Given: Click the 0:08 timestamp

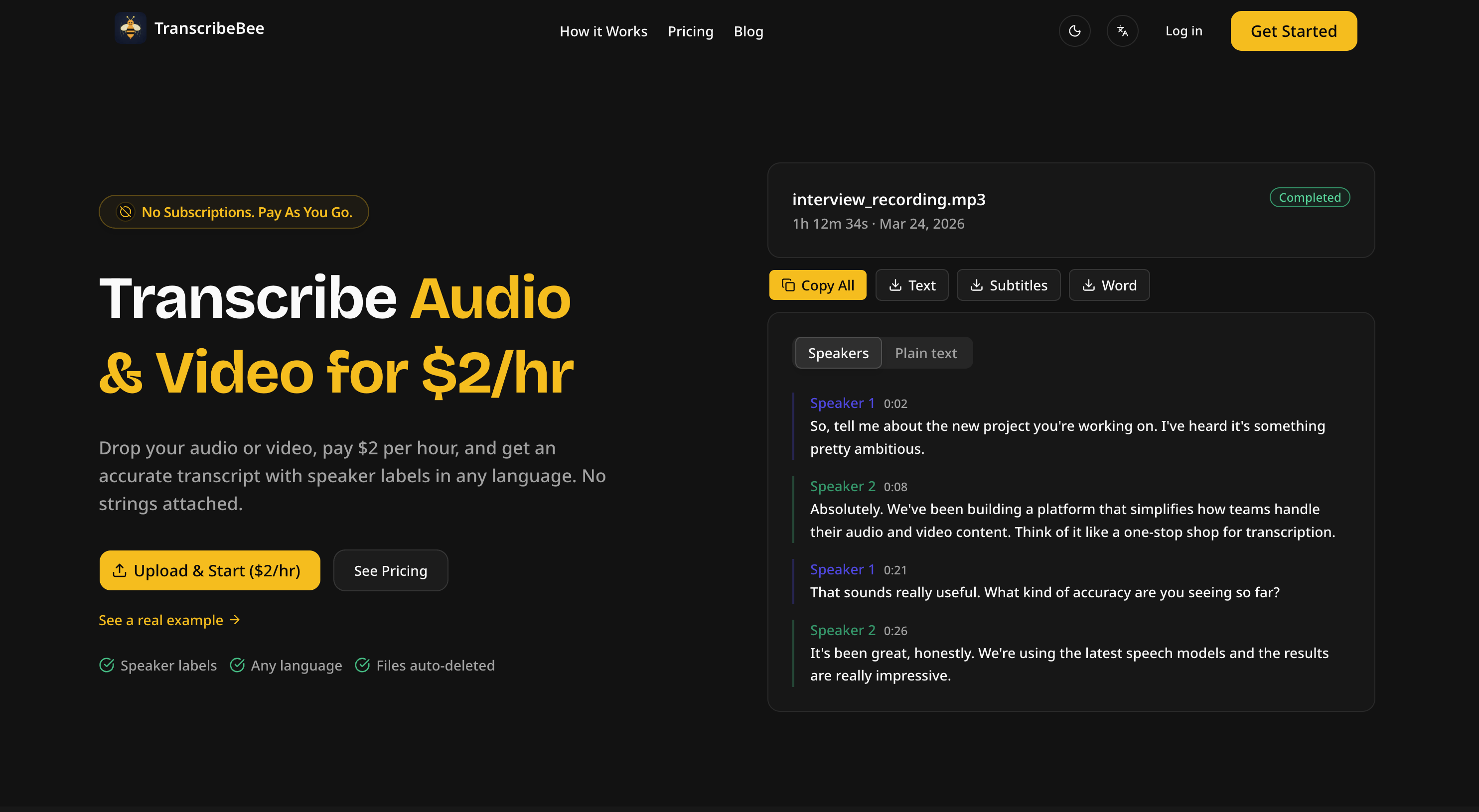Looking at the screenshot, I should [x=895, y=487].
